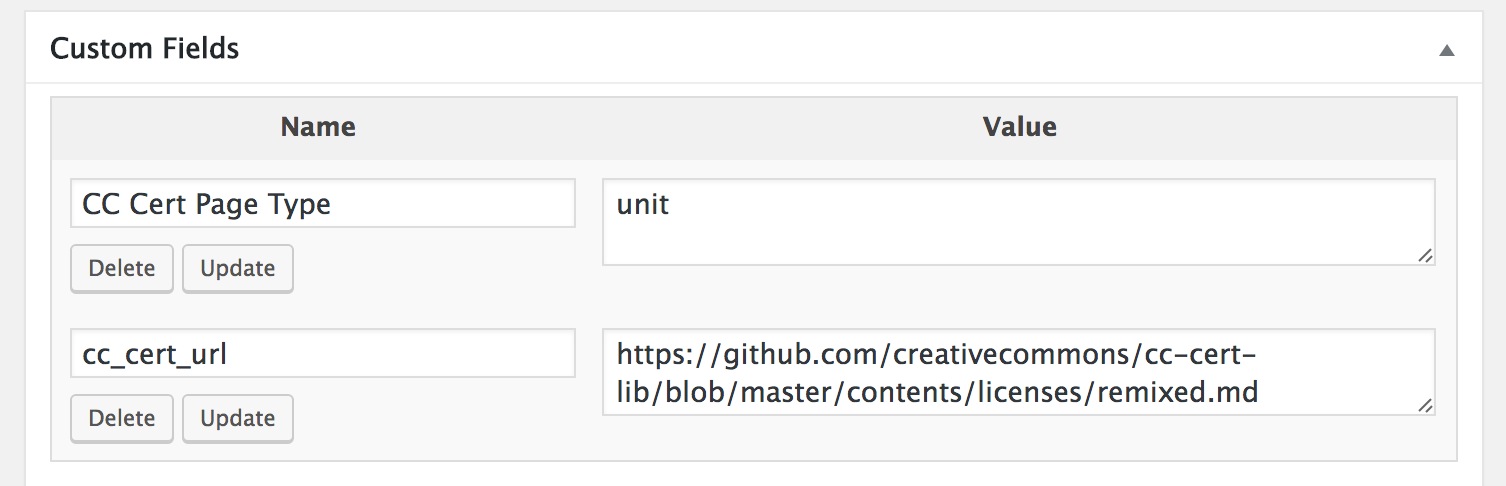The width and height of the screenshot is (1506, 486).
Task: Click the Value column header
Action: coord(1019,127)
